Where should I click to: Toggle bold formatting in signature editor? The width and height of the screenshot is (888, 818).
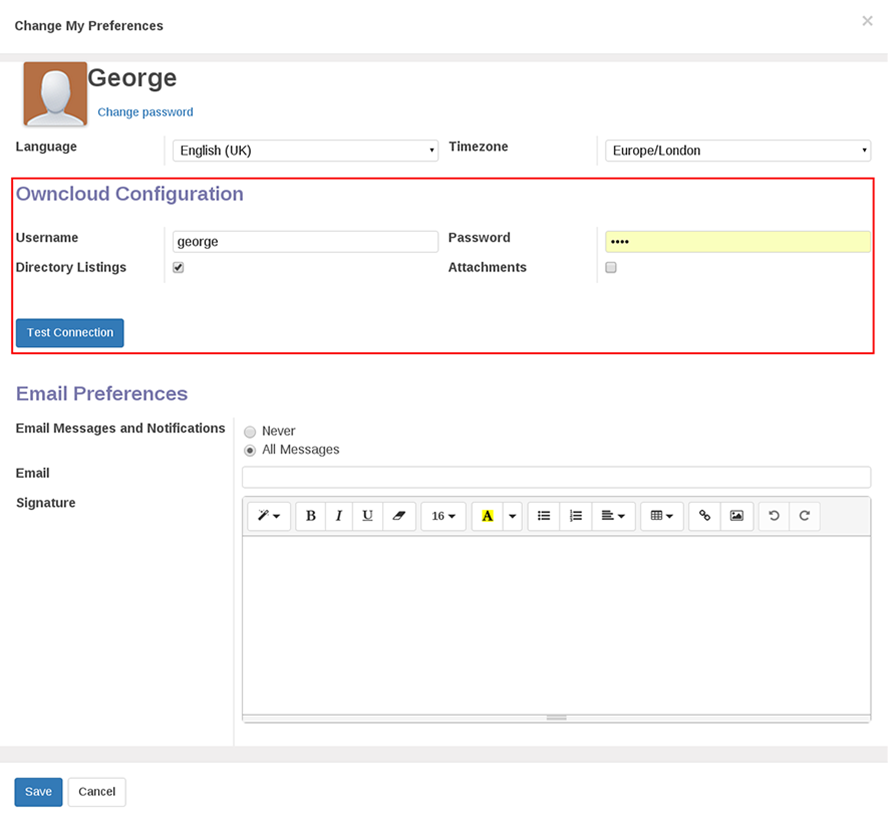pyautogui.click(x=310, y=516)
